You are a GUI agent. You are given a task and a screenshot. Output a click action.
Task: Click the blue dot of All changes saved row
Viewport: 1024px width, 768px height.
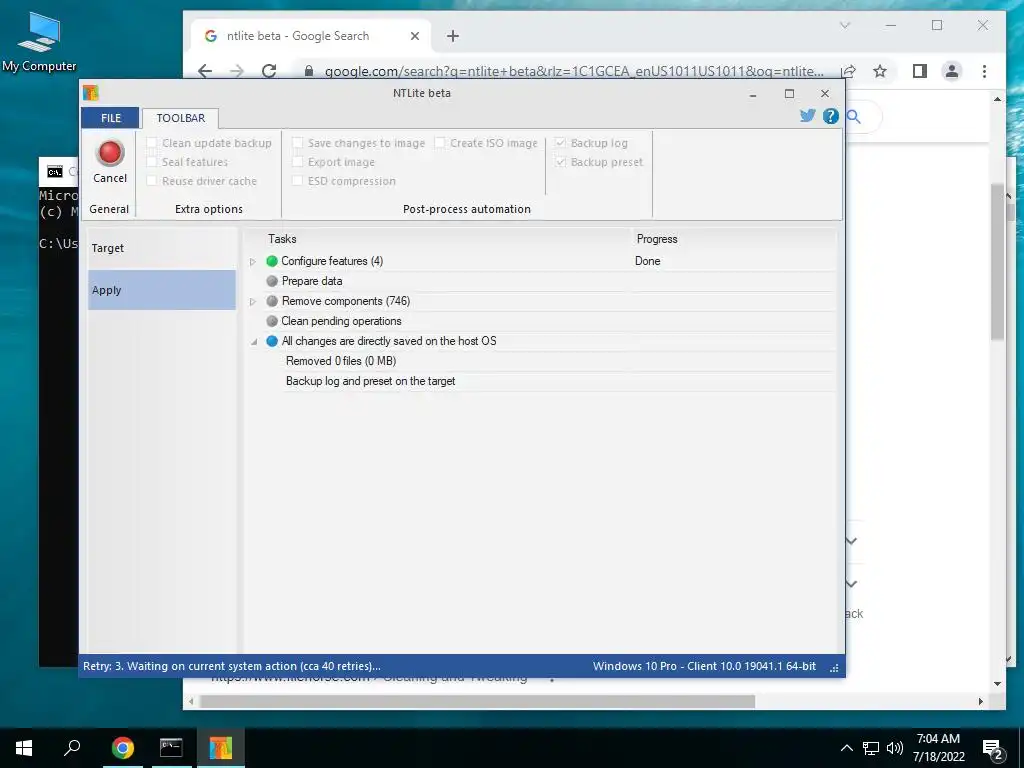272,341
